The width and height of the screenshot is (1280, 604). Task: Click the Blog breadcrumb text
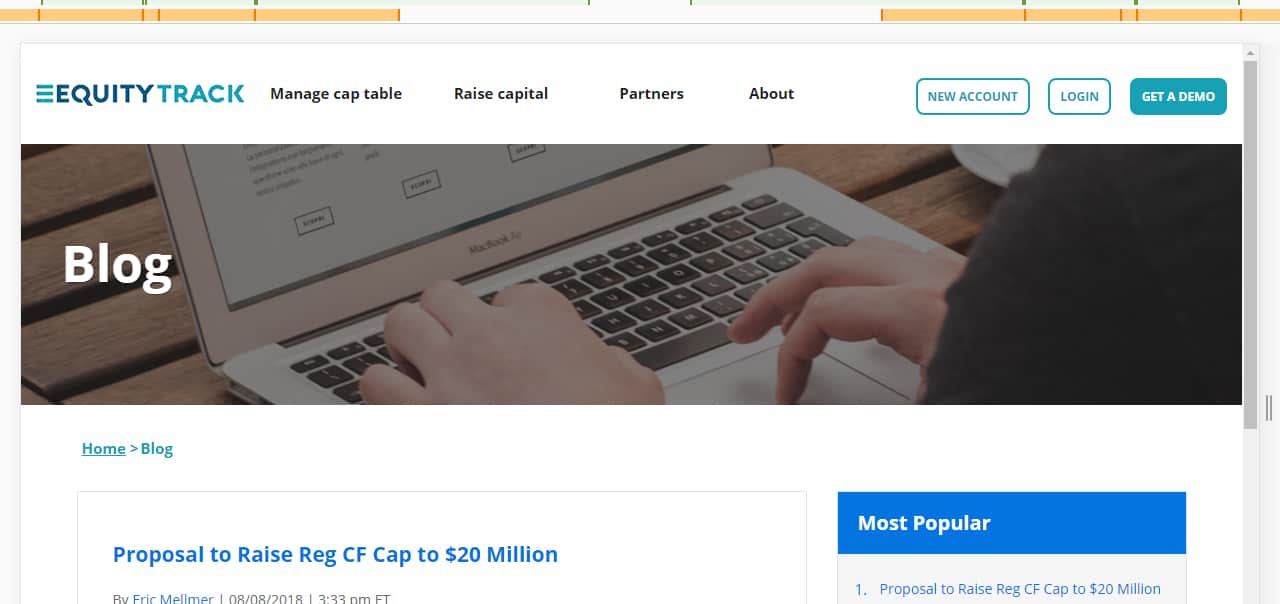coord(157,449)
